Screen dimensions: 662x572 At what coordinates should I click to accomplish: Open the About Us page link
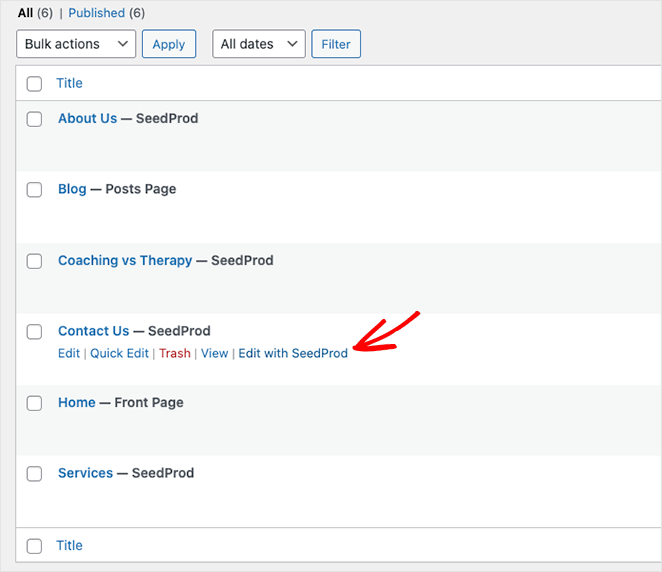(x=87, y=118)
